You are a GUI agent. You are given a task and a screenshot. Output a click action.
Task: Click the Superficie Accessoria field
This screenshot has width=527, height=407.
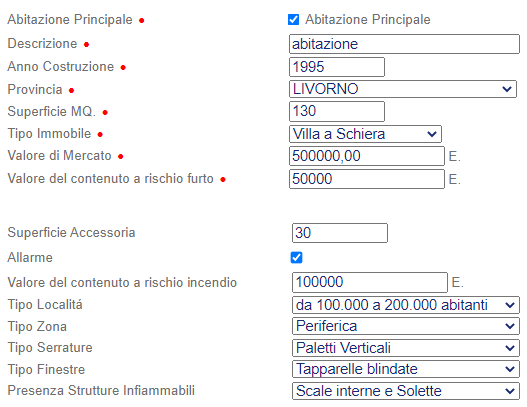coord(340,233)
